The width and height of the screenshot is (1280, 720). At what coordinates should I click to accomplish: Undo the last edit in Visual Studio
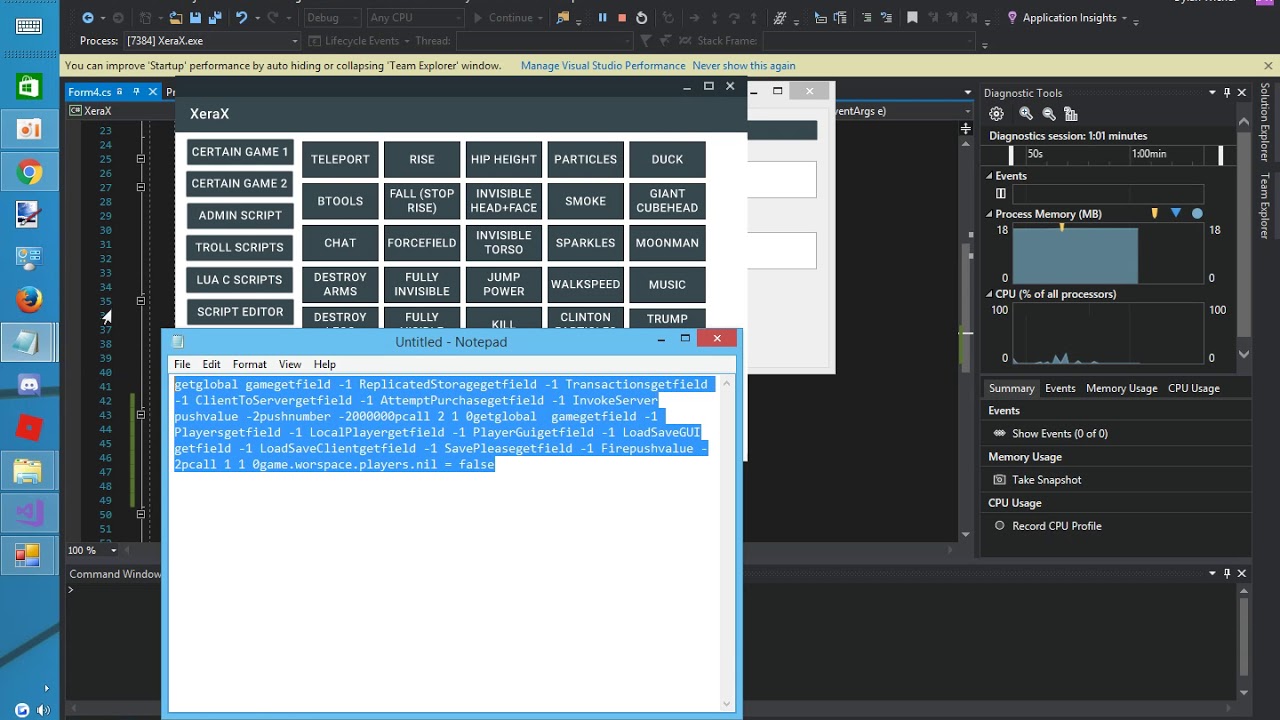coord(241,18)
